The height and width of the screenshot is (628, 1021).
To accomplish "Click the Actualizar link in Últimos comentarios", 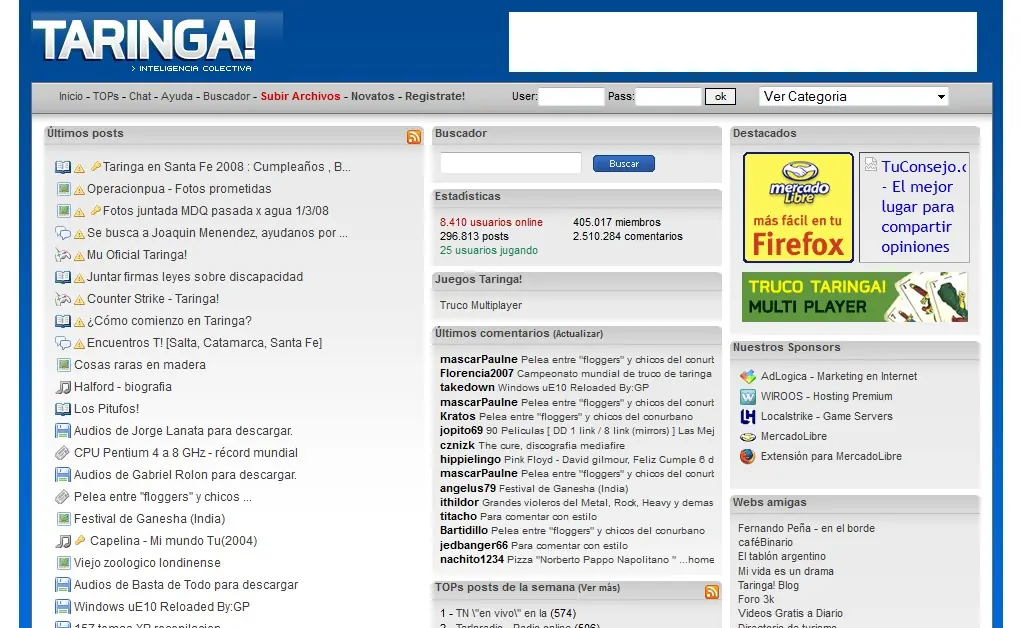I will click(x=578, y=334).
